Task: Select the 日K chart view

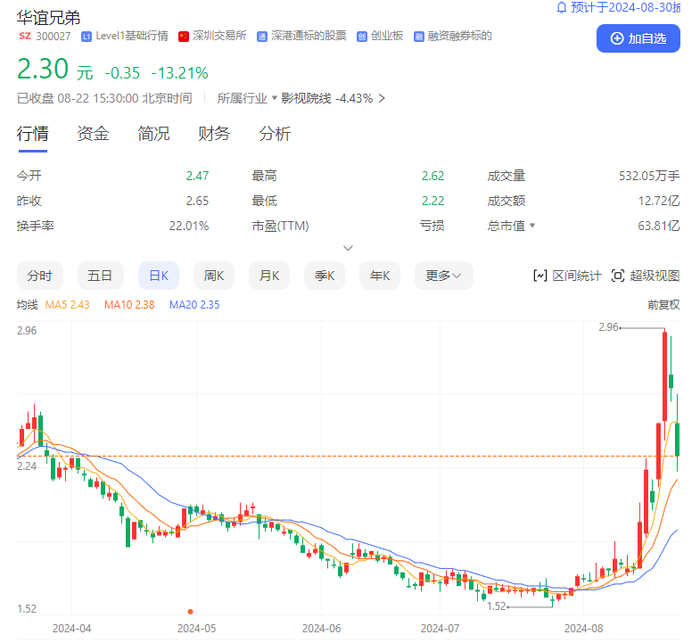Action: click(x=158, y=276)
